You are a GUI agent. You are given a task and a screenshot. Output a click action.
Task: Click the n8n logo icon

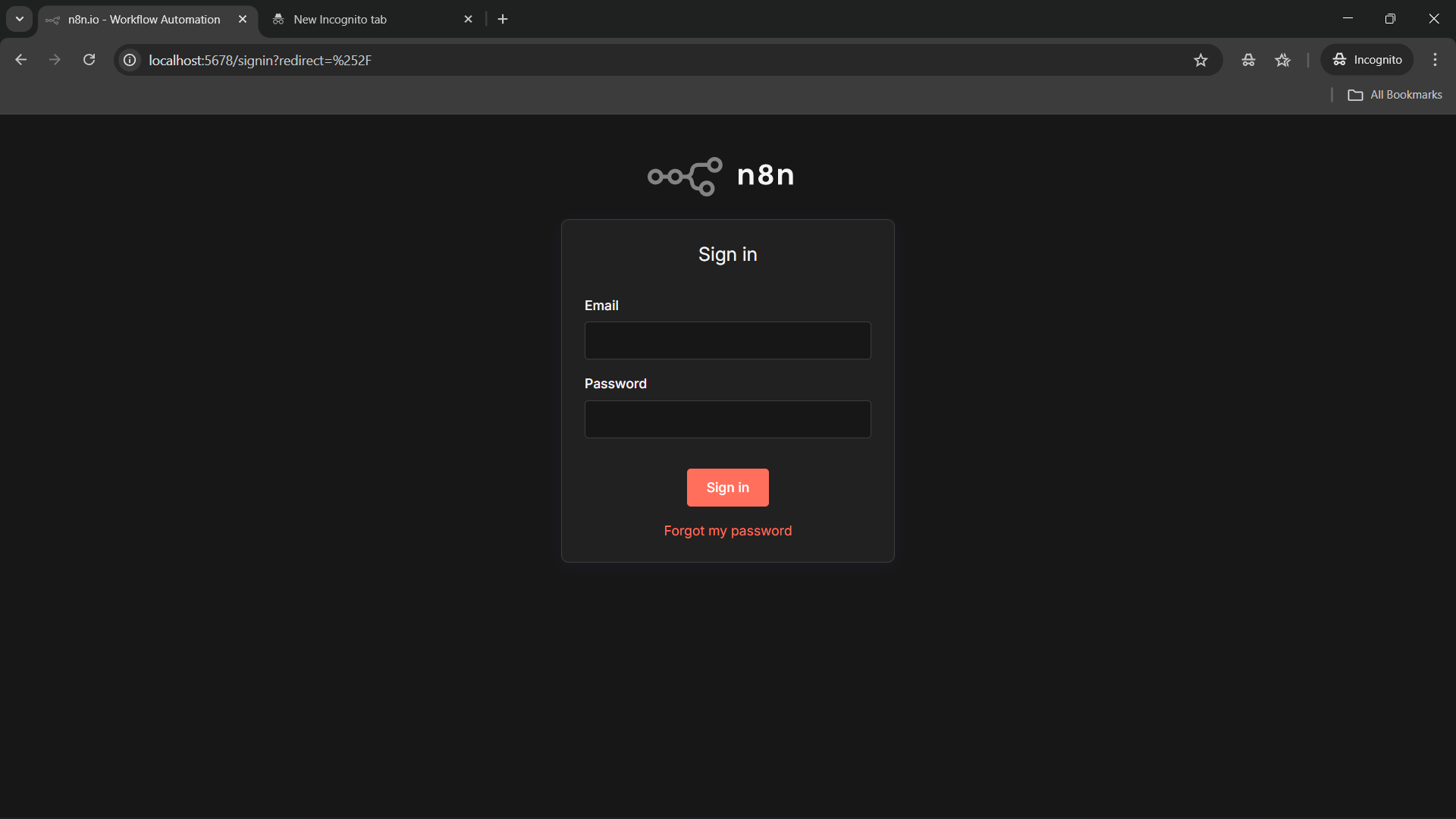click(685, 176)
